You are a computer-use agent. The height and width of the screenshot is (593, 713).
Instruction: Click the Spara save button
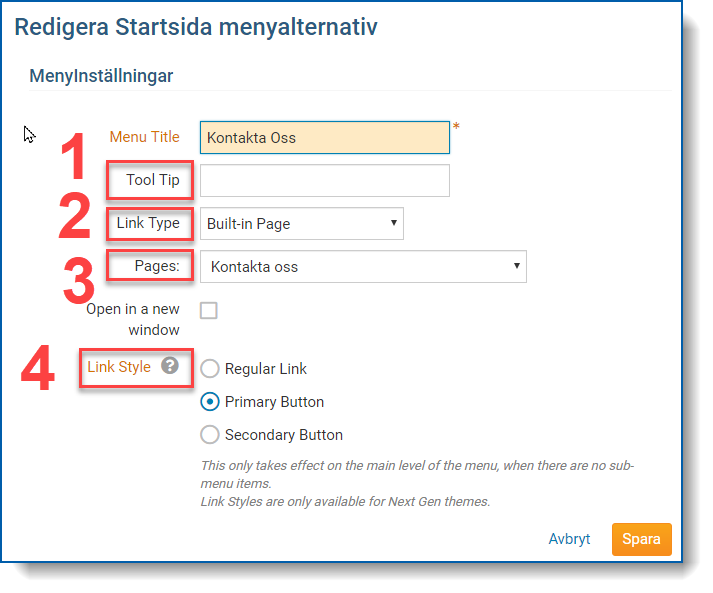[642, 539]
